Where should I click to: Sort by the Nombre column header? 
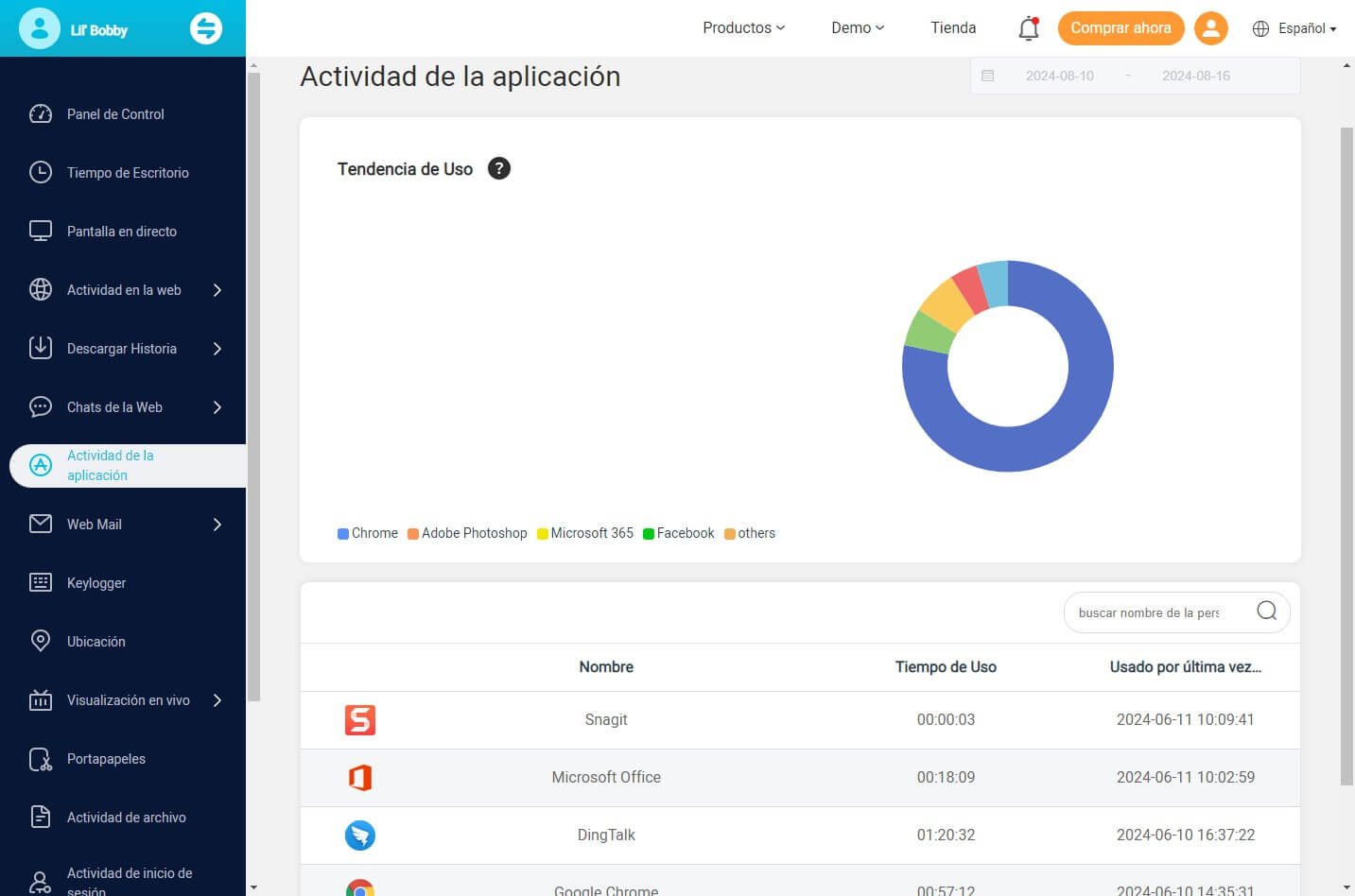point(606,667)
